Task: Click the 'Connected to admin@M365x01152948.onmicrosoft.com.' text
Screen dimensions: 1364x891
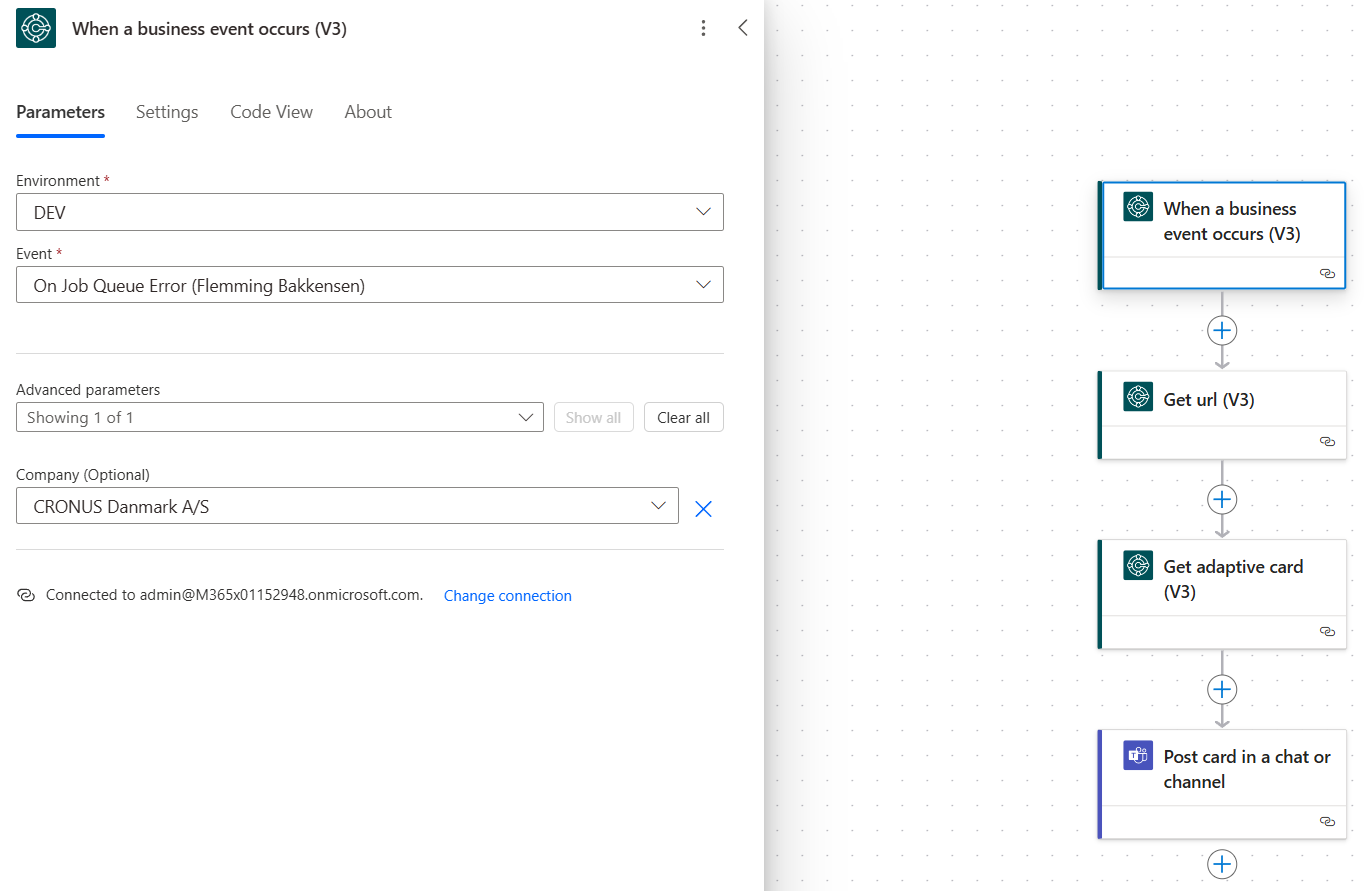Action: point(234,595)
